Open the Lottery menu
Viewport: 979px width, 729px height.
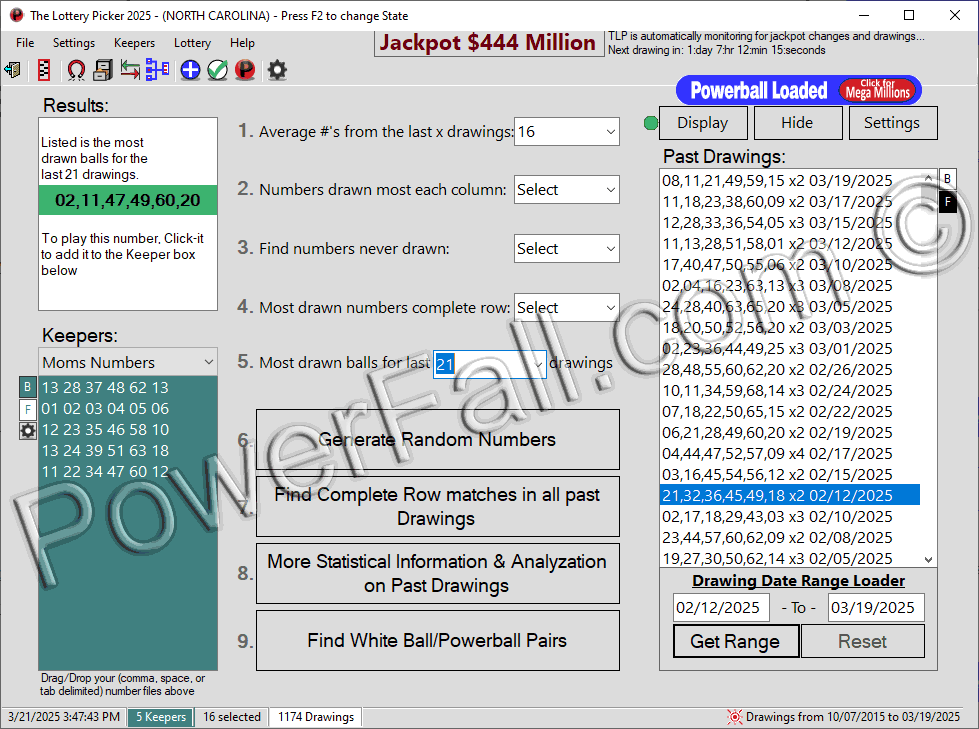coord(192,42)
